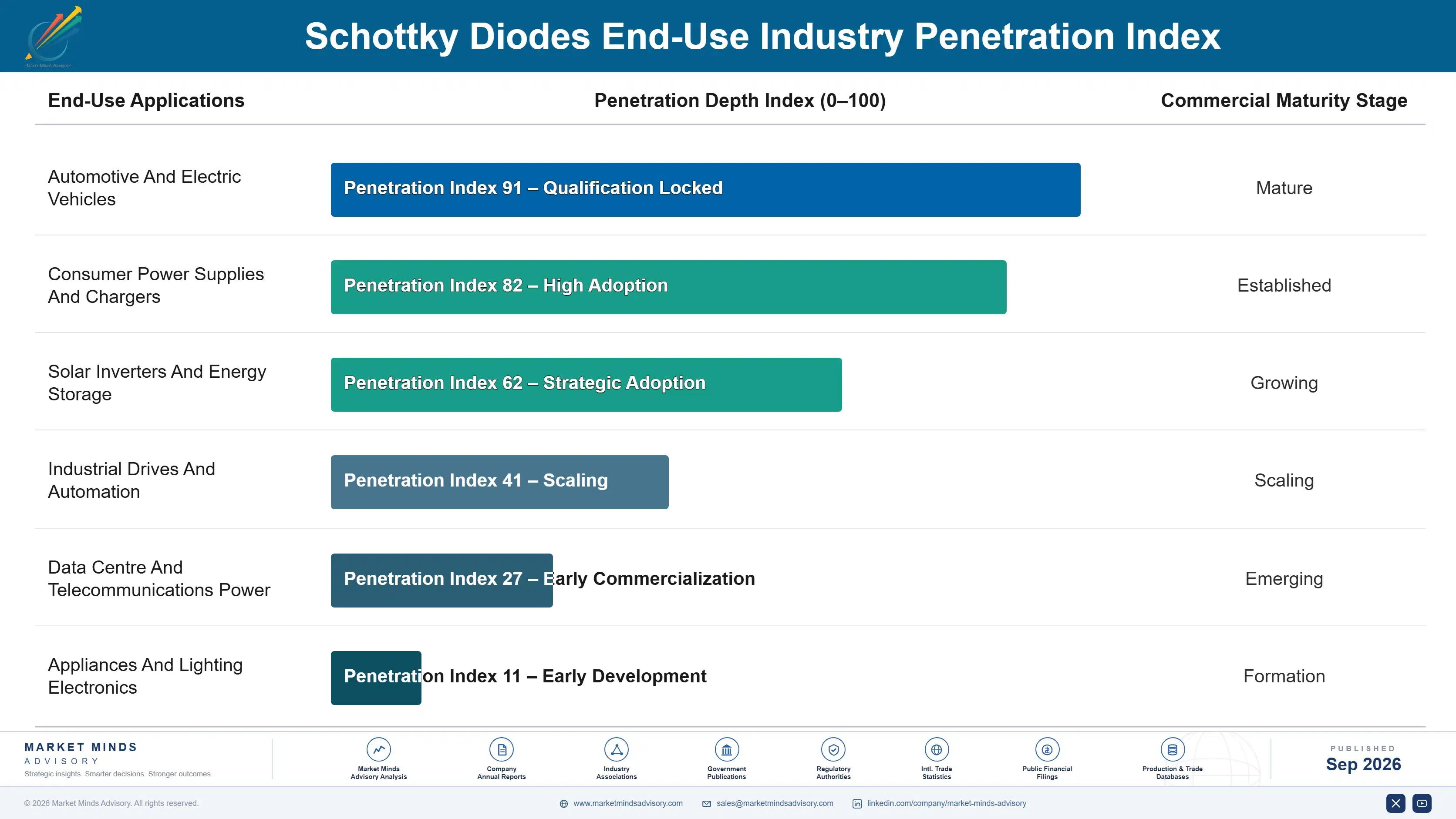
Task: Select the Penetration Index 62 Strategic Adoption bar
Action: (586, 385)
